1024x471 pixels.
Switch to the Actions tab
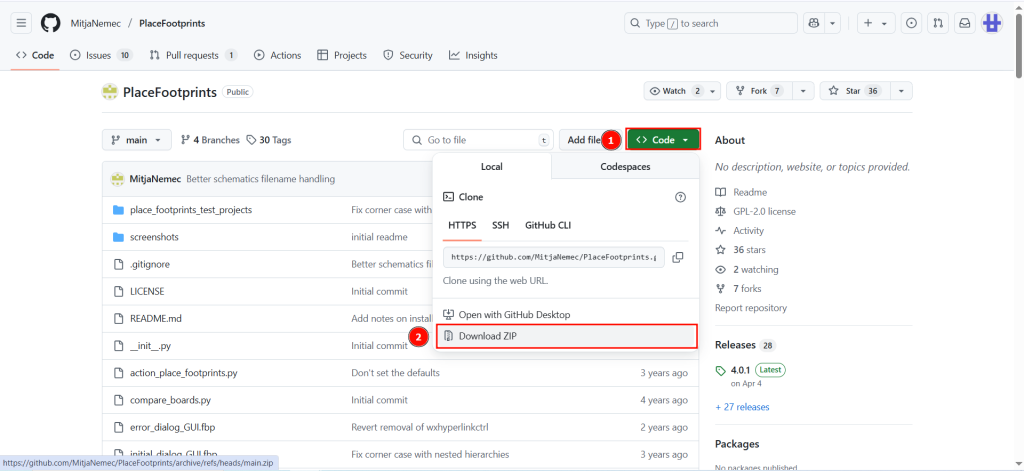tap(278, 56)
